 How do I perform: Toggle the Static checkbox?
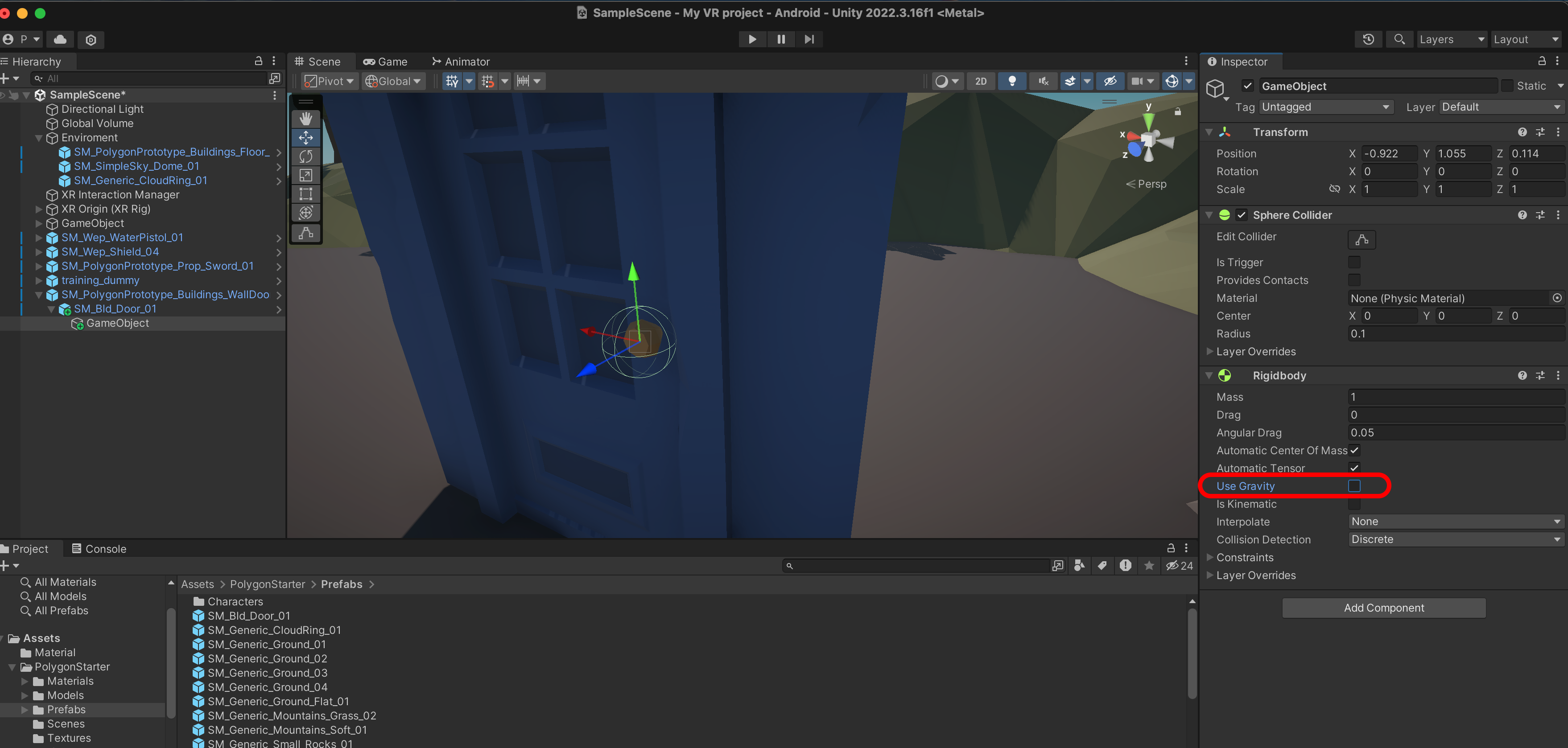1506,86
